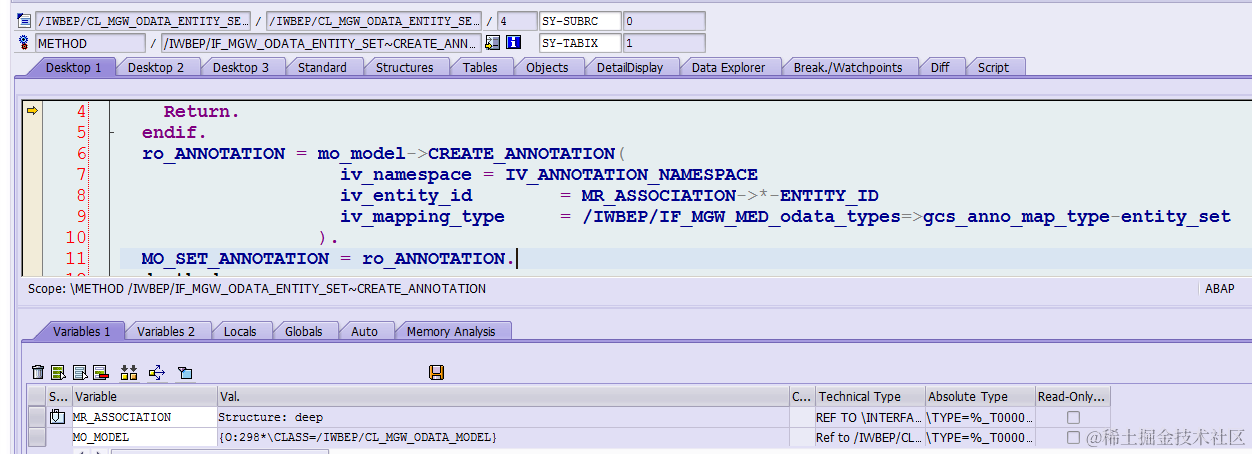The image size is (1252, 454).
Task: Toggle read-only checkbox for MO_MODEL
Action: point(1073,437)
